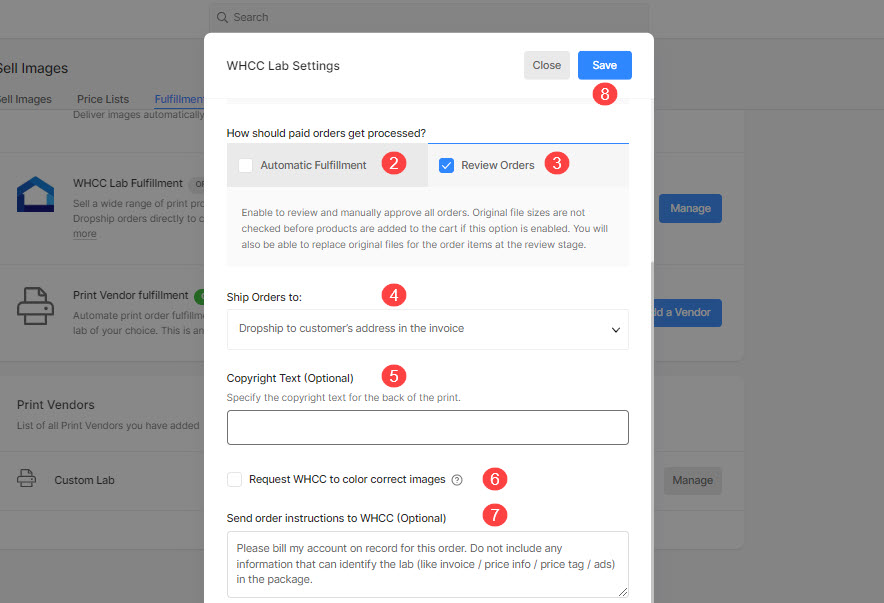Click the Print Vendor fulfillment printer icon
Screen dimensions: 884x603
tap(36, 306)
